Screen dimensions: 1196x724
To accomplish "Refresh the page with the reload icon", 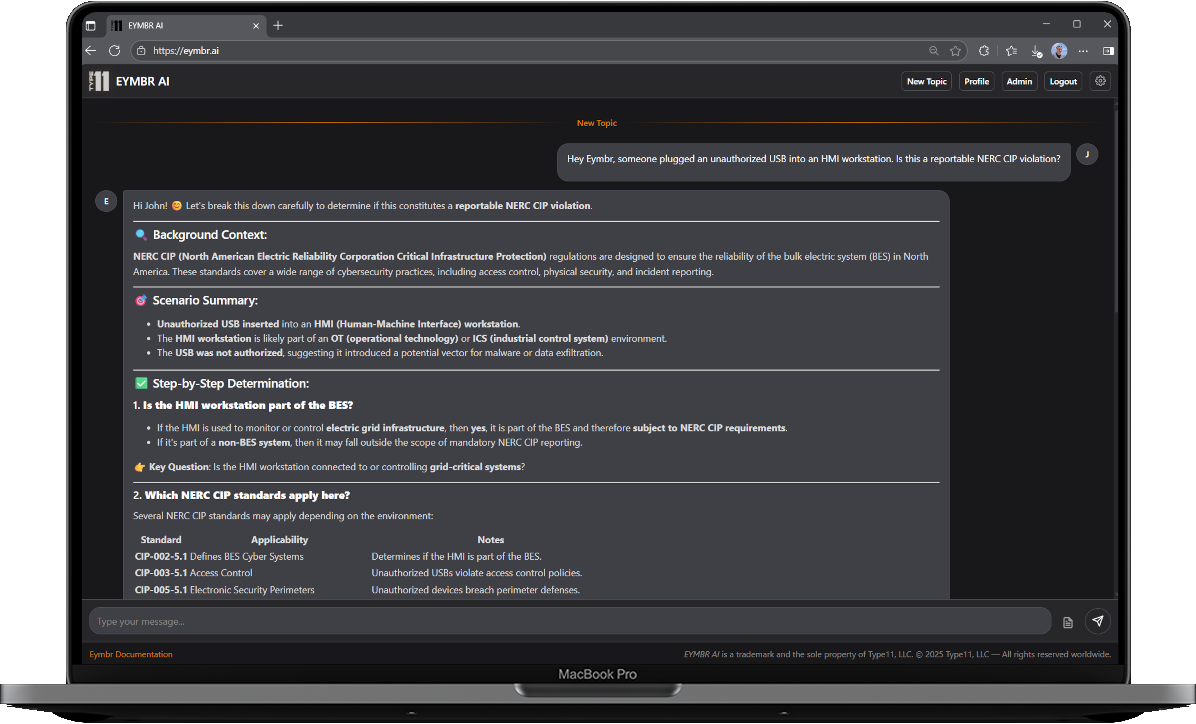I will (114, 51).
